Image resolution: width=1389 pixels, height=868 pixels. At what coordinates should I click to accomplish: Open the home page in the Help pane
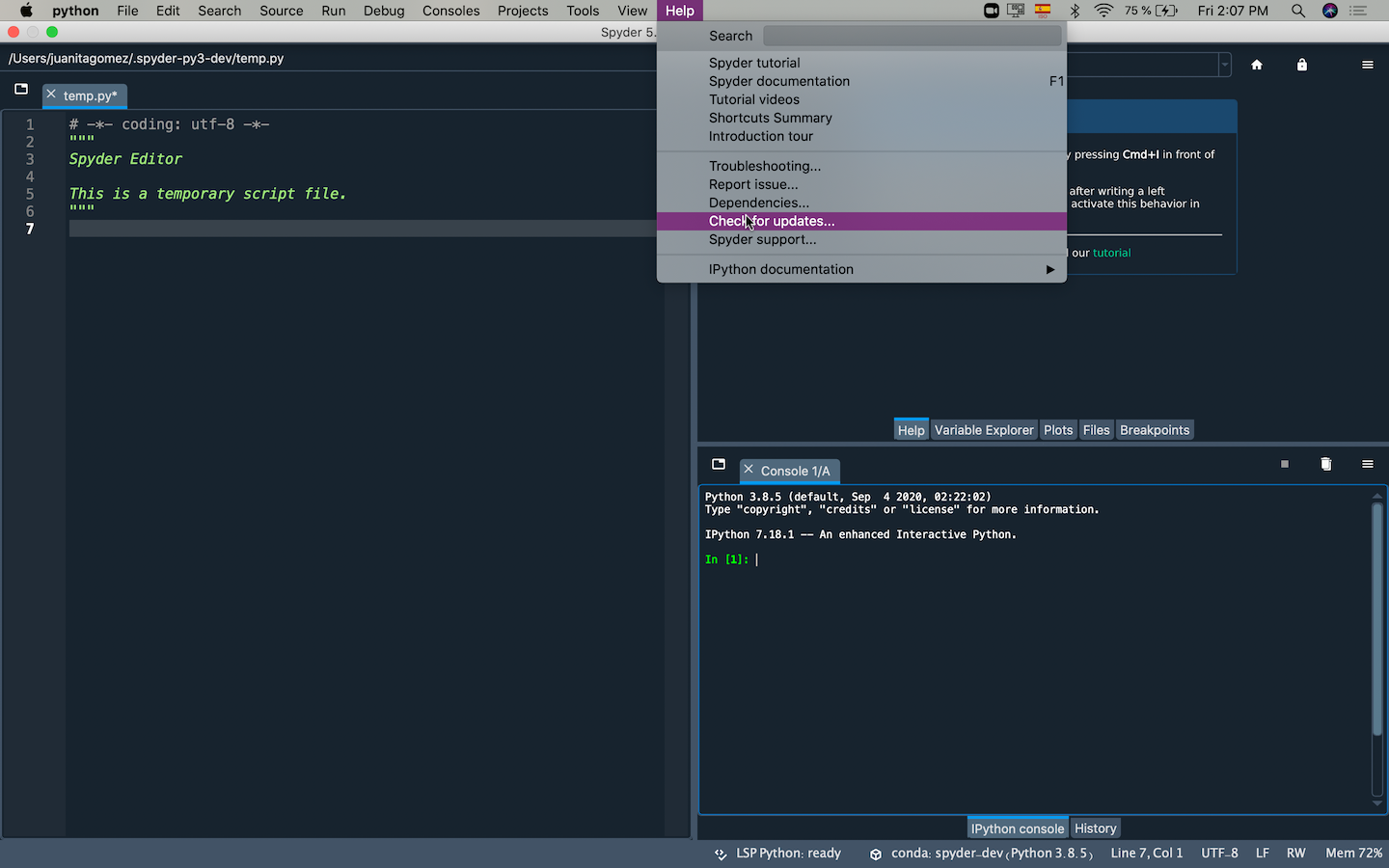click(x=1257, y=65)
